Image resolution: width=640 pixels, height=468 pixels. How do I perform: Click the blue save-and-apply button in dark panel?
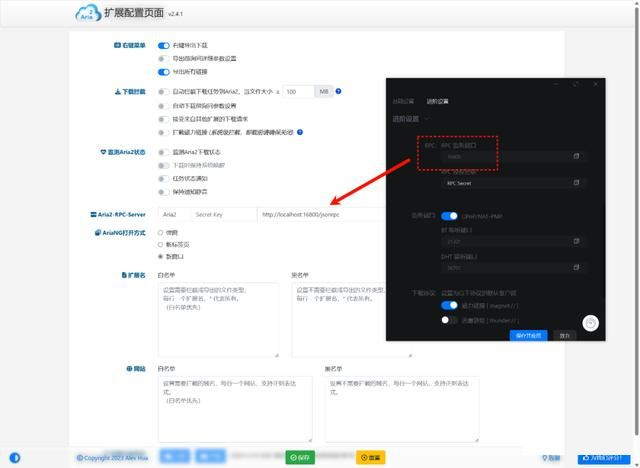point(528,335)
